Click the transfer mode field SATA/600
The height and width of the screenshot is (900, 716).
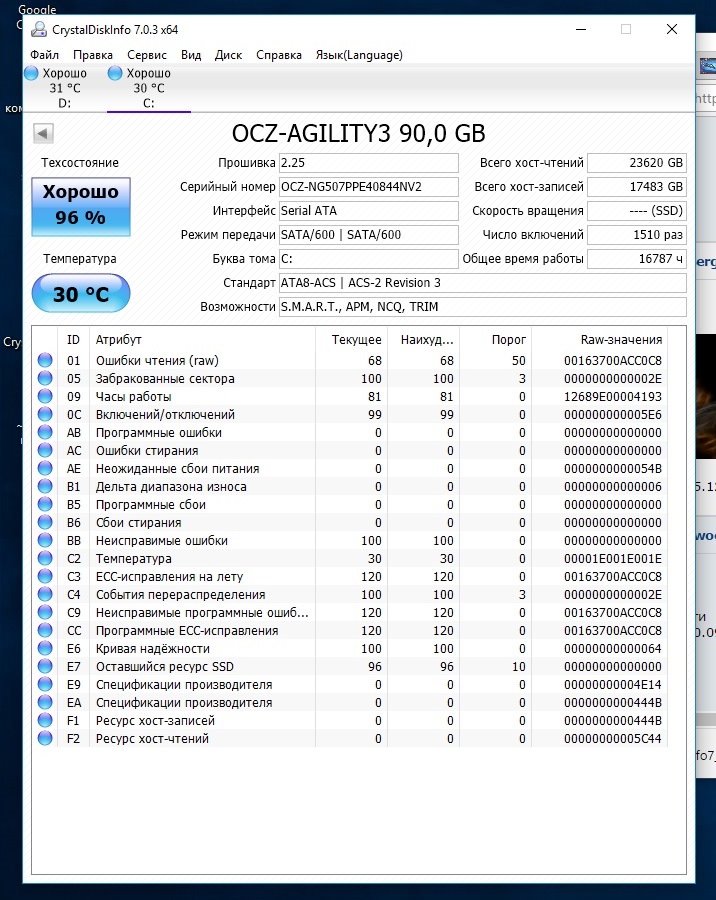pyautogui.click(x=369, y=235)
